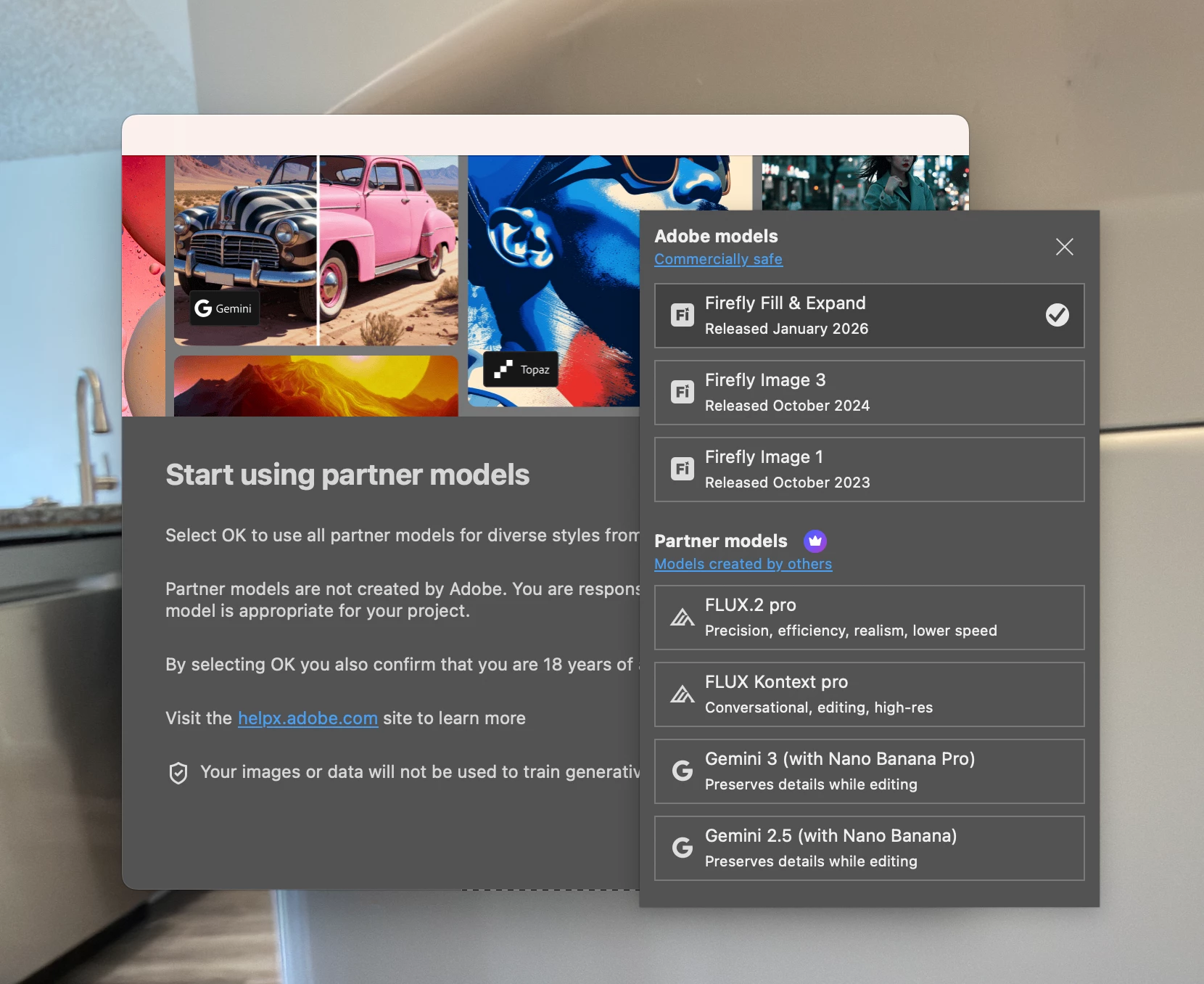
Task: Click the premium crown badge beside Partner models
Action: pyautogui.click(x=815, y=541)
